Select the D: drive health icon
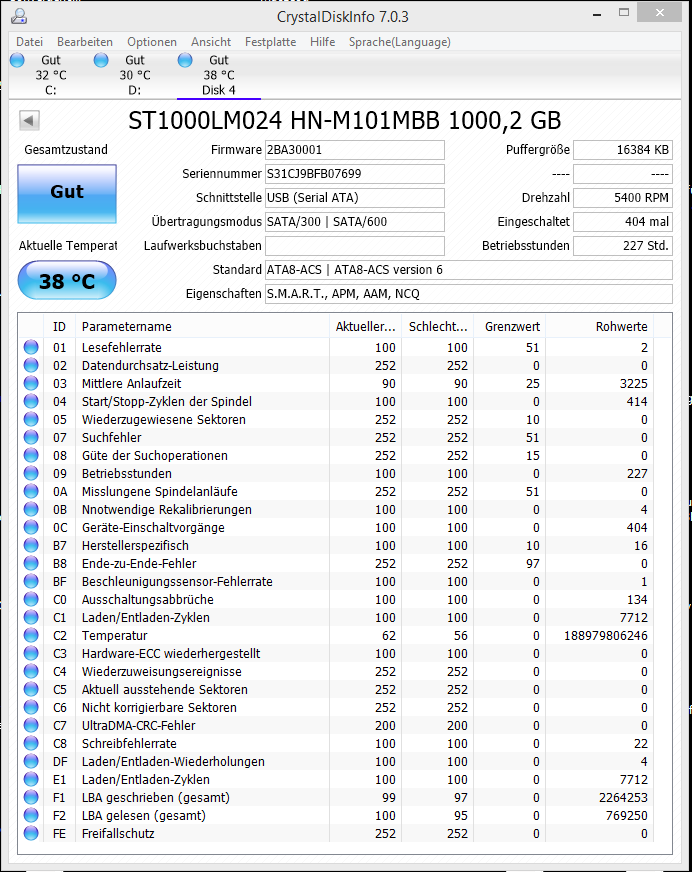The image size is (692, 872). coord(100,60)
